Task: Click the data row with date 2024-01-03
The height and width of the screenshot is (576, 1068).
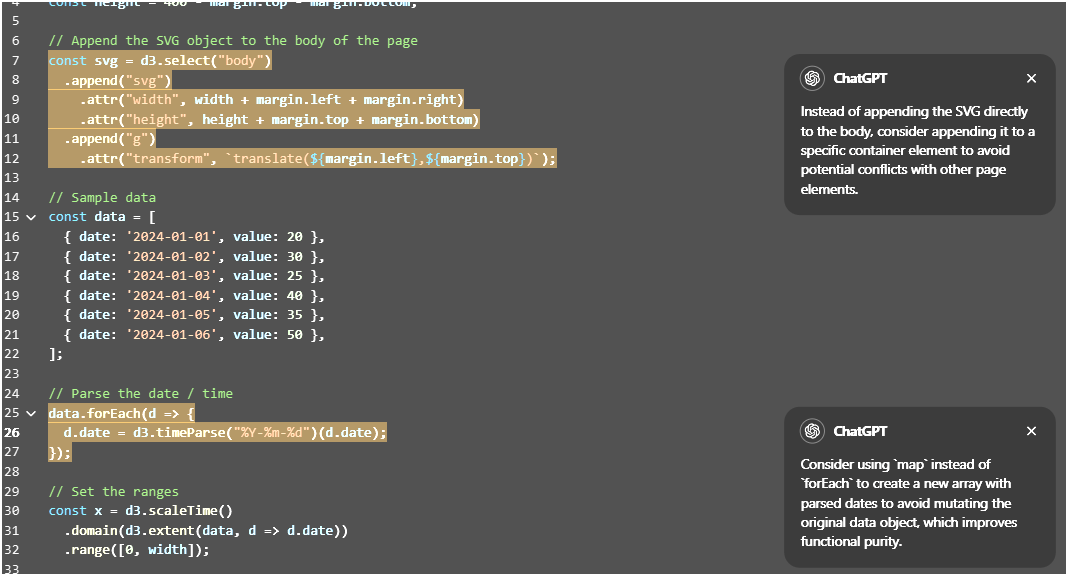Action: point(194,276)
